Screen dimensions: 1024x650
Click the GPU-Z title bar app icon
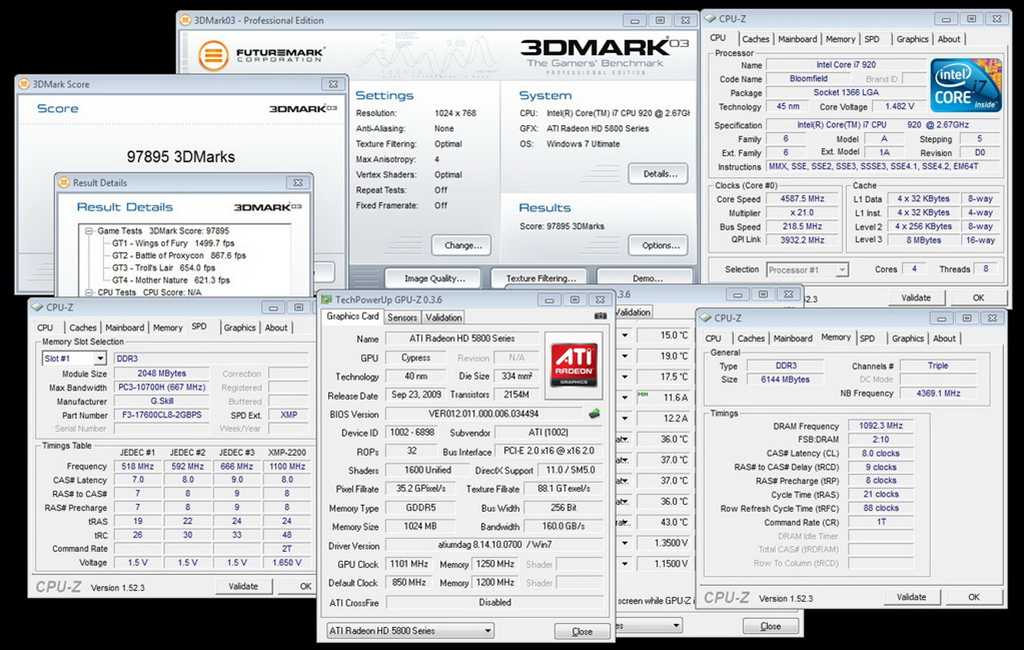click(327, 299)
